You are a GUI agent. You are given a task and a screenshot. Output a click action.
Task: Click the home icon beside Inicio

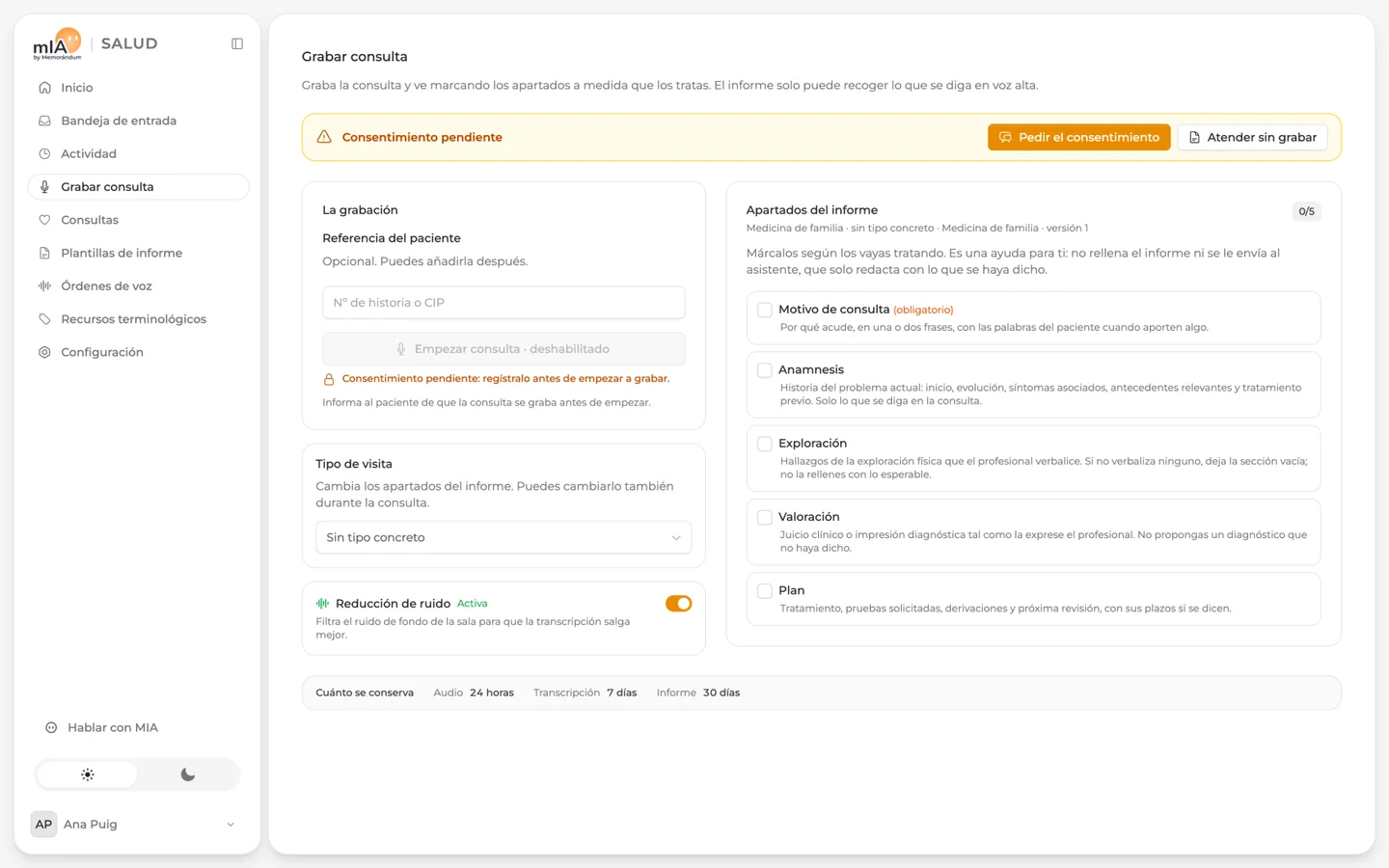tap(44, 88)
